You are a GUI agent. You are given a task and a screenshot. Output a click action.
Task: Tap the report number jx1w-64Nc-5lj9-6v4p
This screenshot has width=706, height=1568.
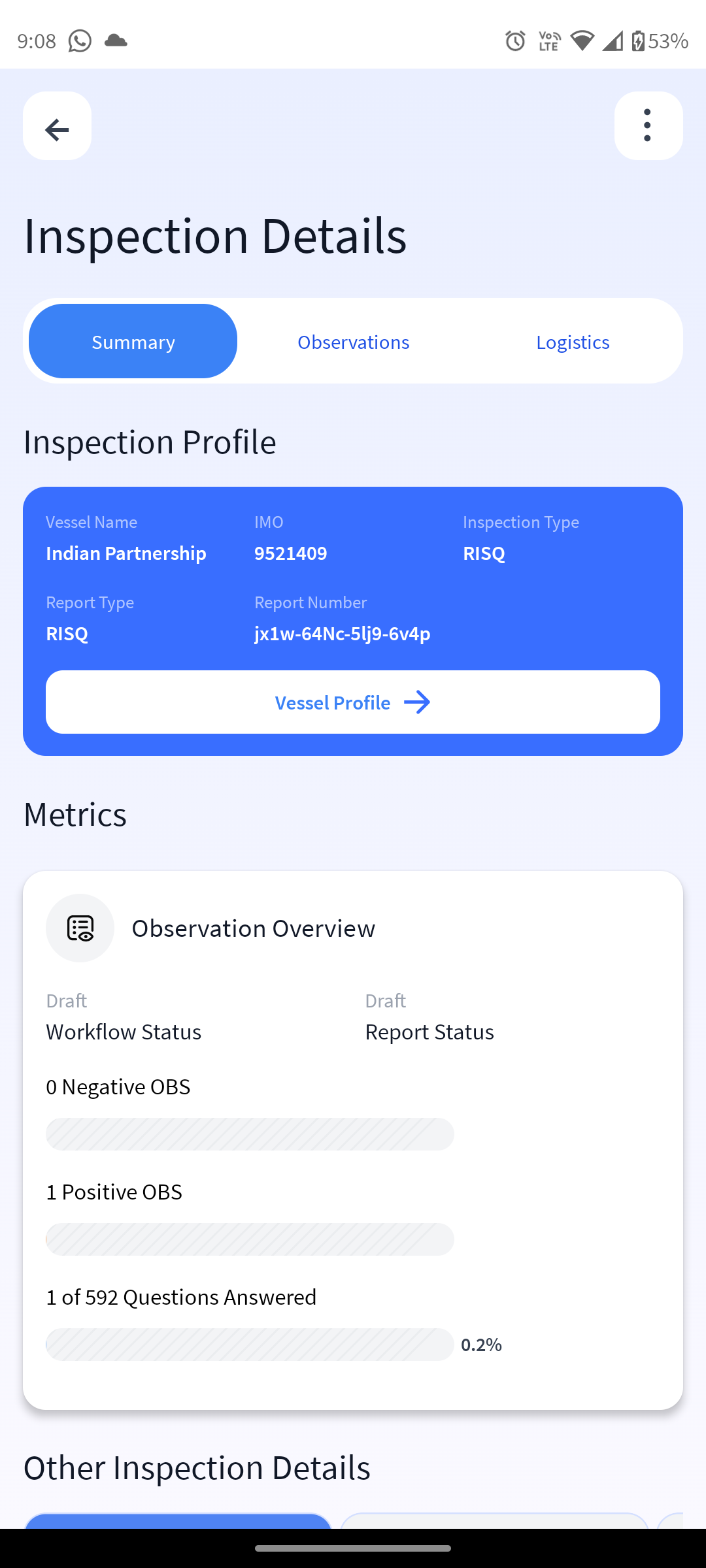[342, 634]
